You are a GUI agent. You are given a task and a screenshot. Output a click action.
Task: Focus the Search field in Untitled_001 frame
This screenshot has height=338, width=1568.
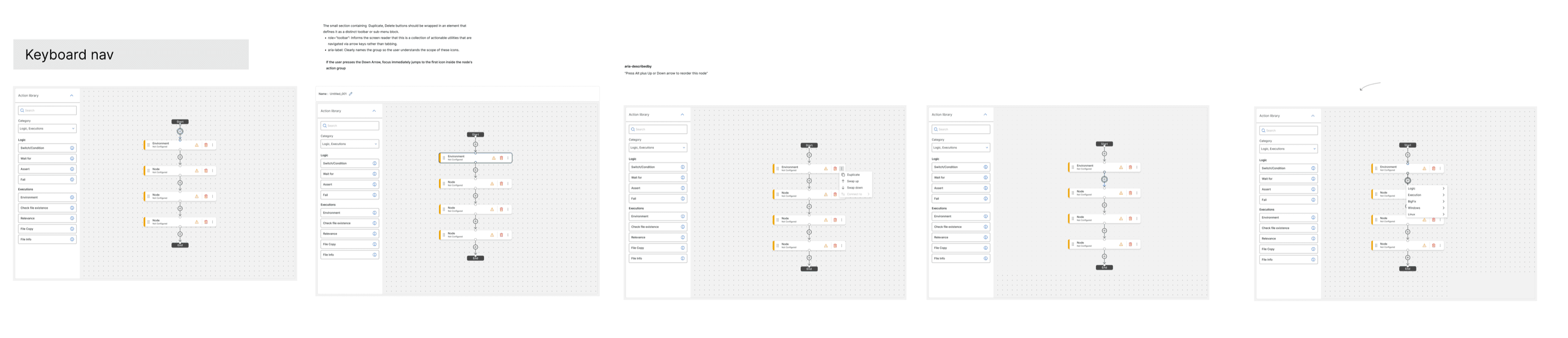pos(349,126)
